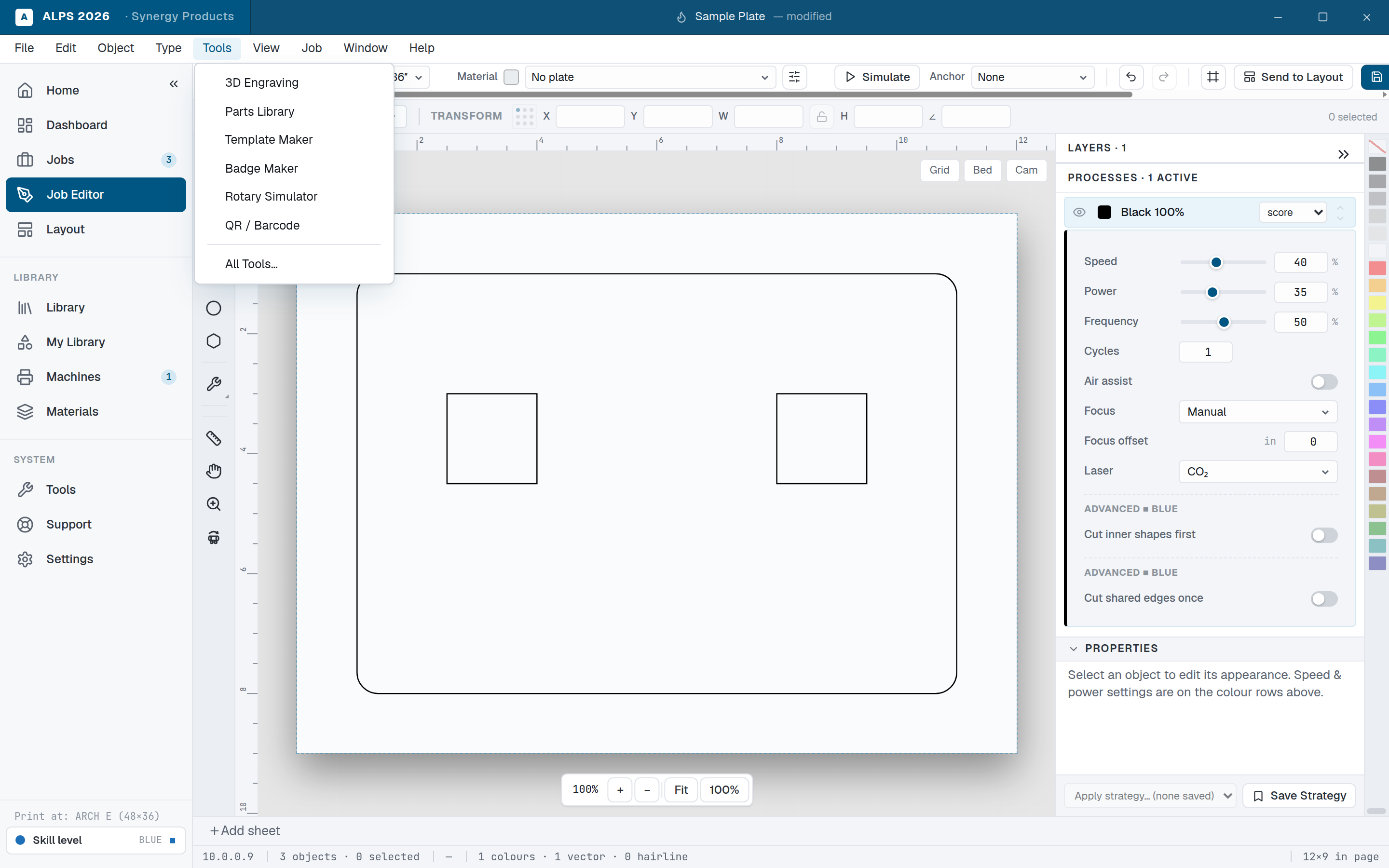Toggle the Bed view

tap(982, 170)
